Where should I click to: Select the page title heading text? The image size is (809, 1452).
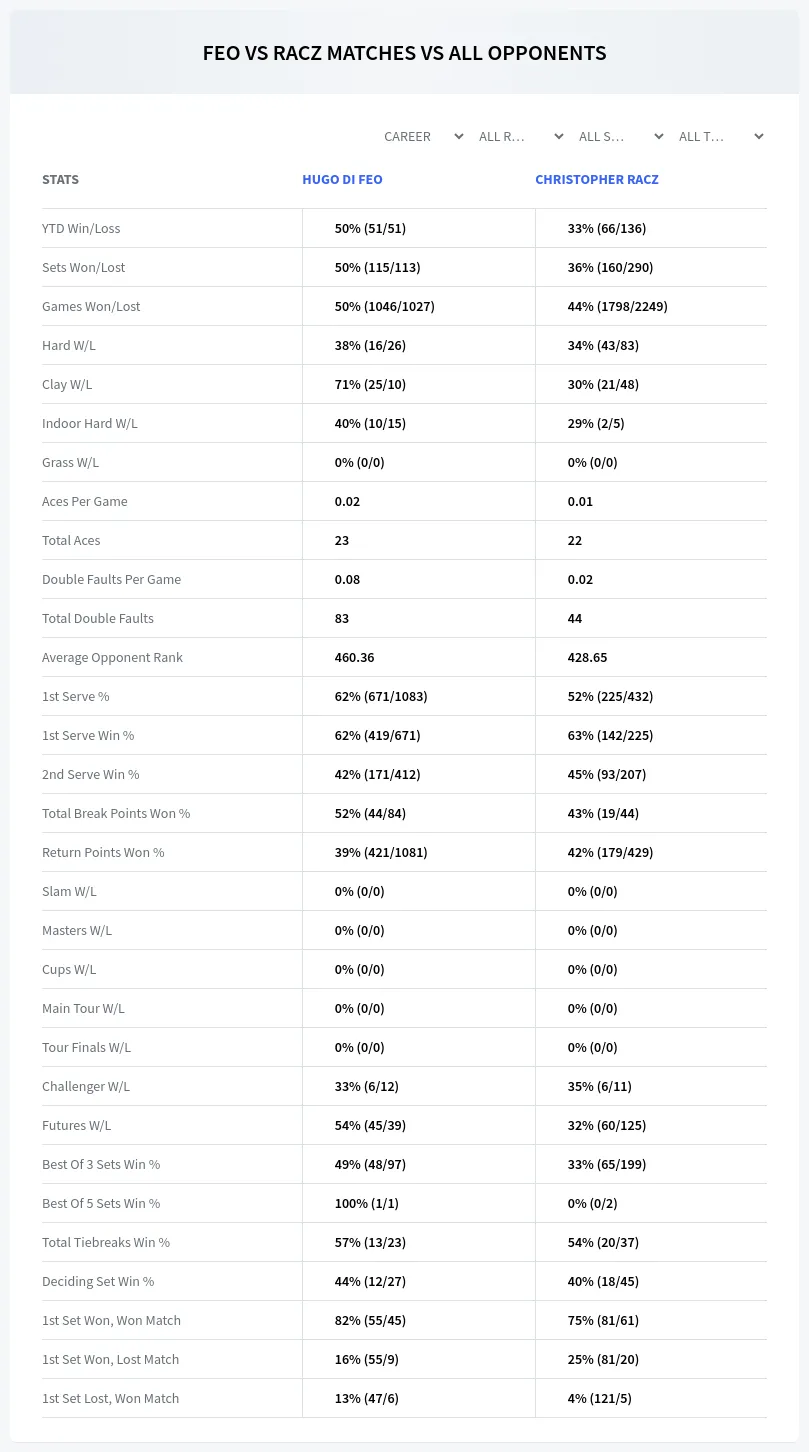click(404, 53)
